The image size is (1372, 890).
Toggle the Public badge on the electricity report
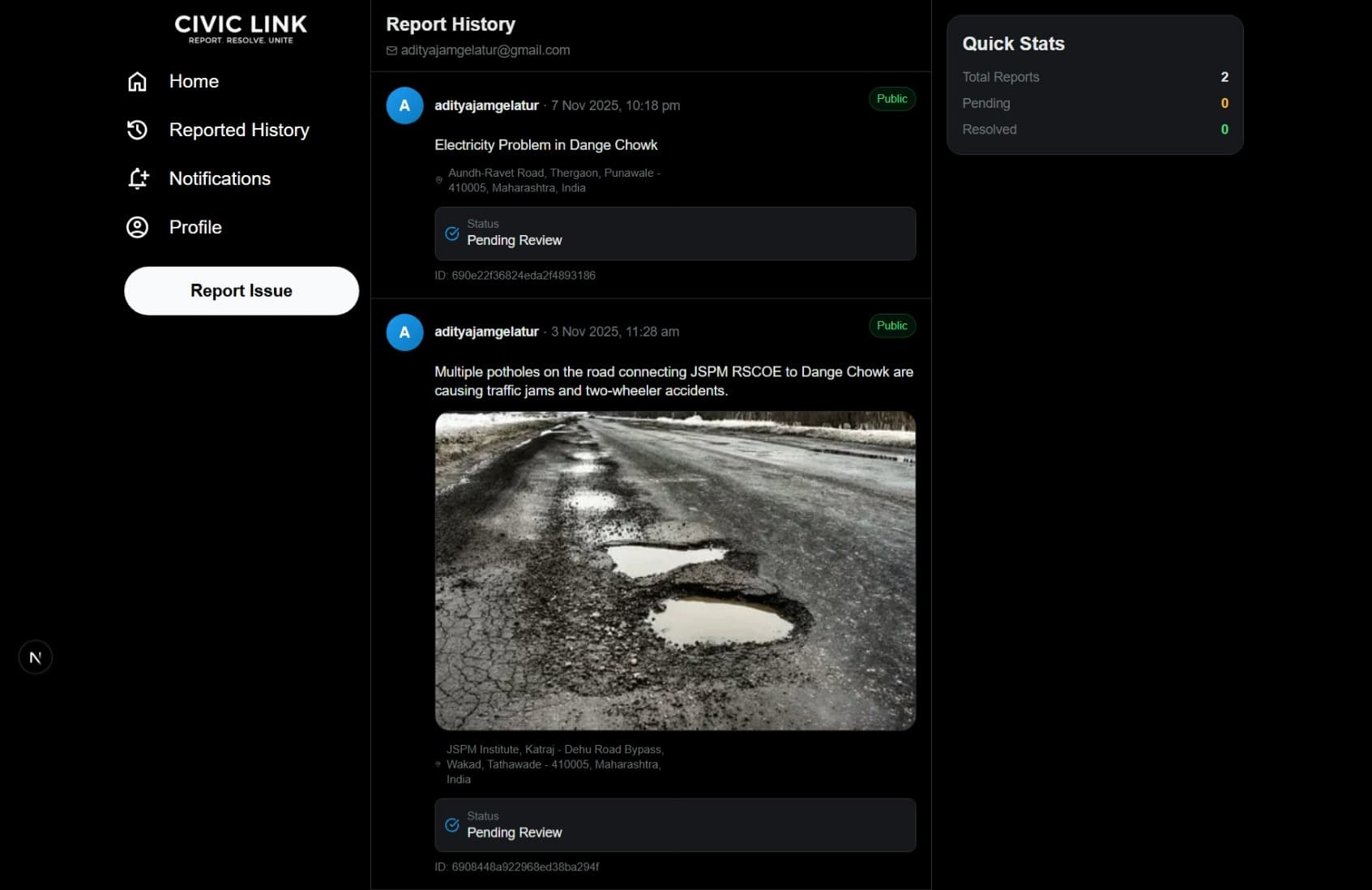tap(891, 99)
